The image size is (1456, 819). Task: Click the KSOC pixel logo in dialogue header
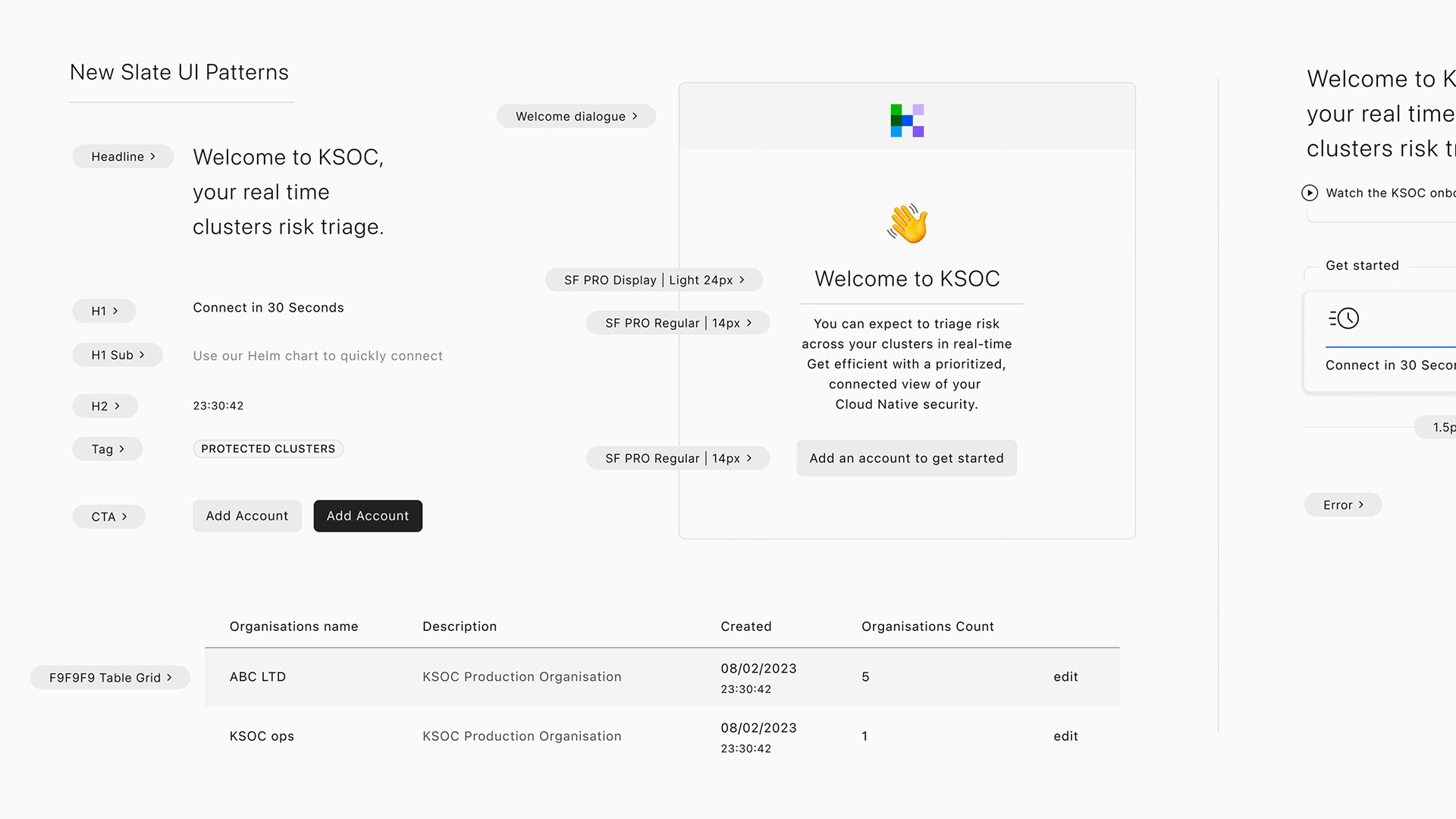point(907,121)
